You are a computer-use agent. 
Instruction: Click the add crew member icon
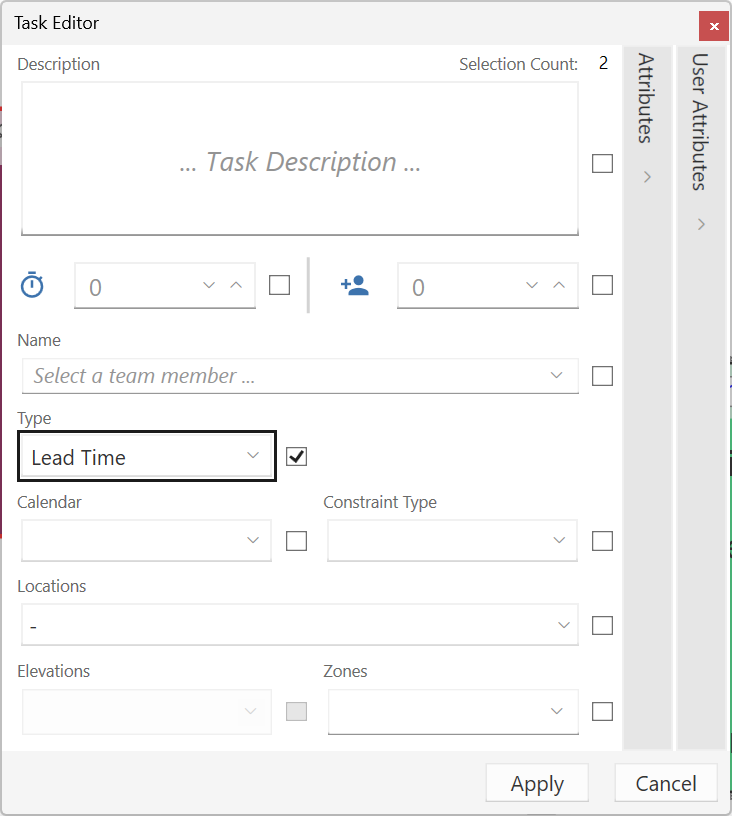(354, 285)
